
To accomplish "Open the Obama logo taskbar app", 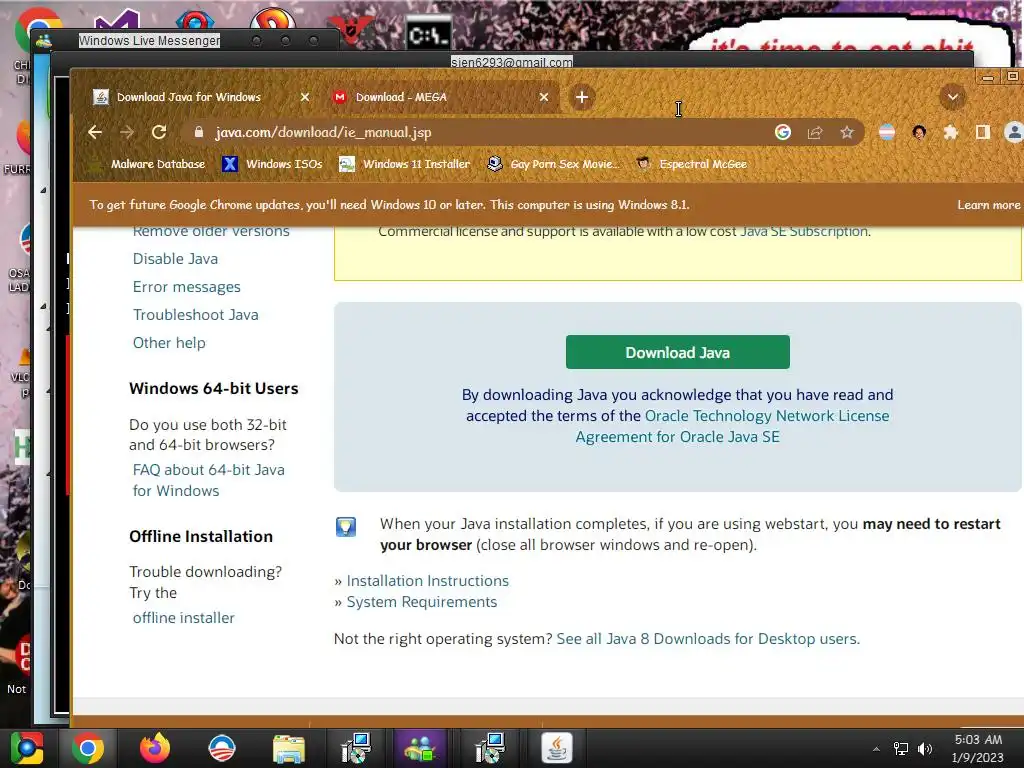I will tap(222, 748).
